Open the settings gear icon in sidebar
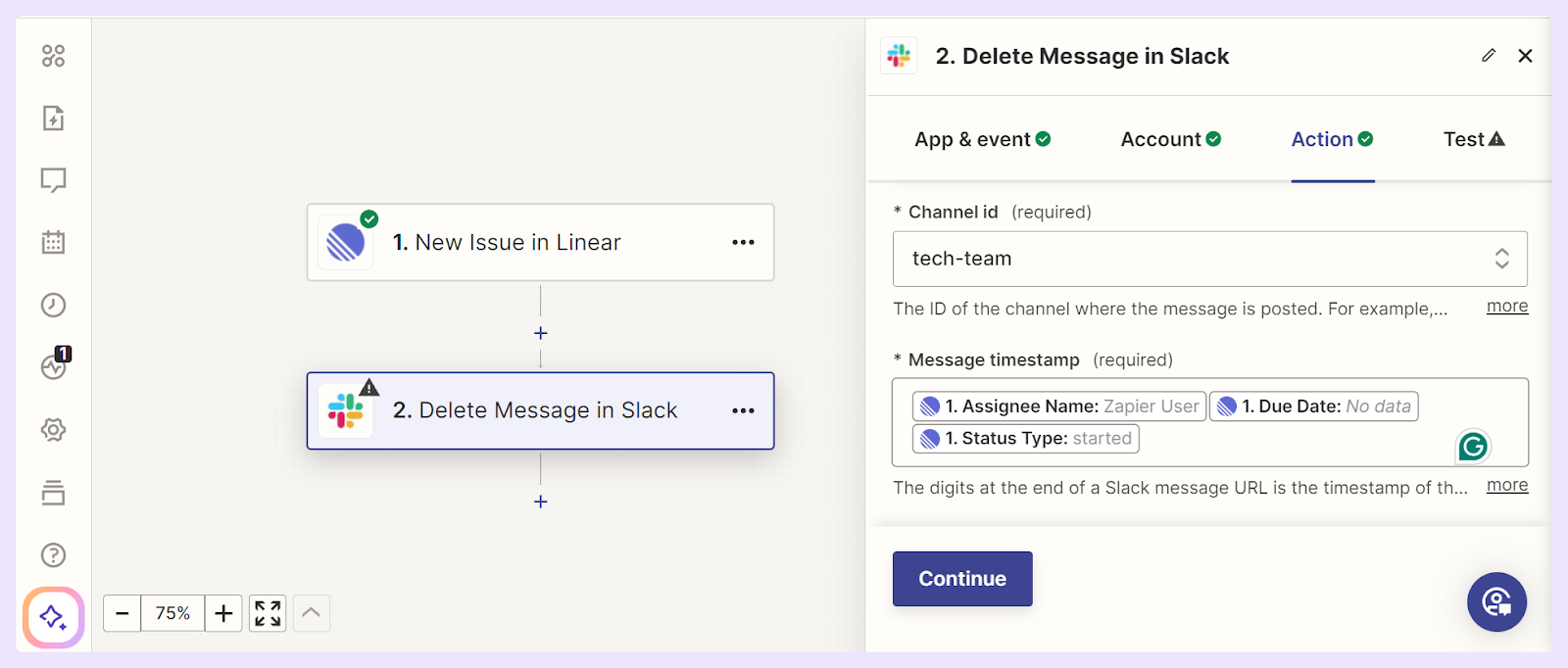 click(54, 430)
